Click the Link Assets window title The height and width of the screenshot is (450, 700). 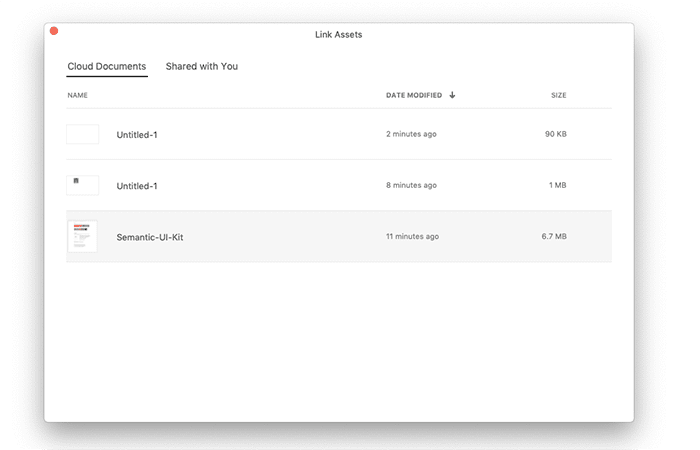tap(338, 35)
